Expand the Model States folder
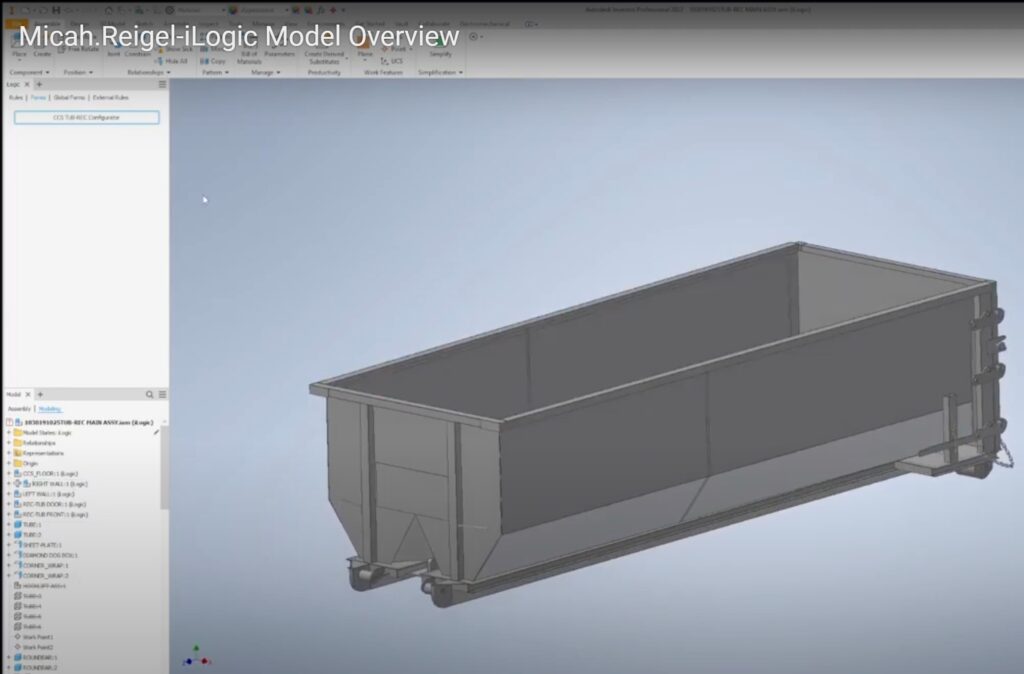This screenshot has width=1024, height=674. click(x=8, y=432)
